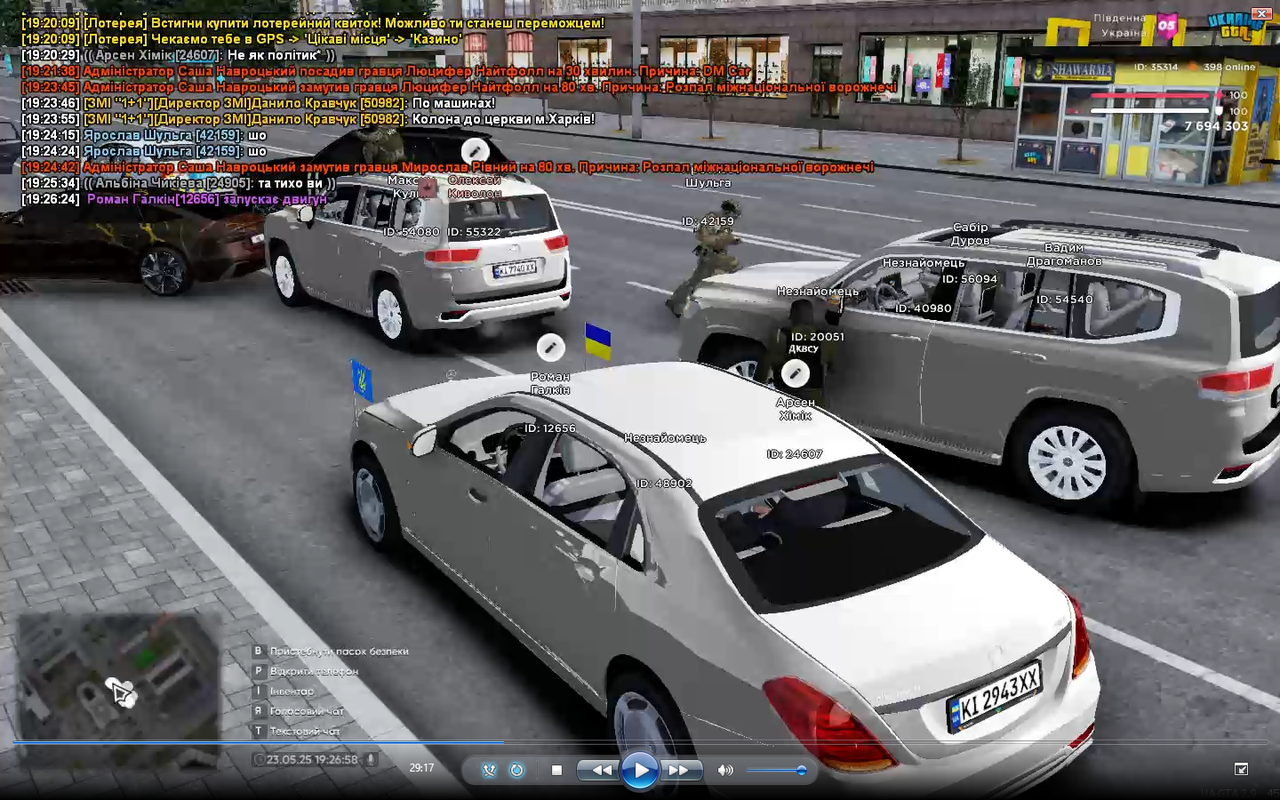Click the ID: 55322 label

pyautogui.click(x=474, y=231)
